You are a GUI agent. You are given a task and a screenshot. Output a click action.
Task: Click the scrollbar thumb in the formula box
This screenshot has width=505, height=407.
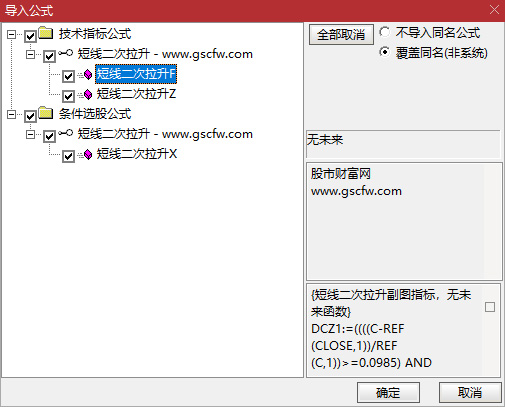click(490, 307)
